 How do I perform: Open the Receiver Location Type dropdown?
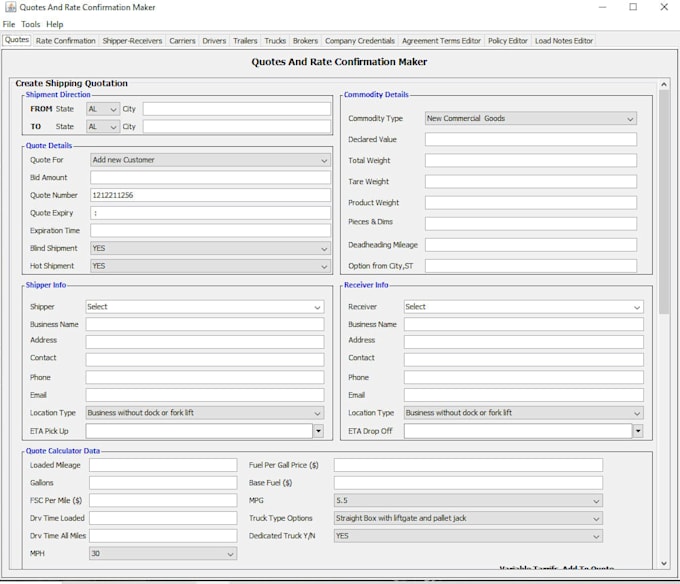click(523, 413)
